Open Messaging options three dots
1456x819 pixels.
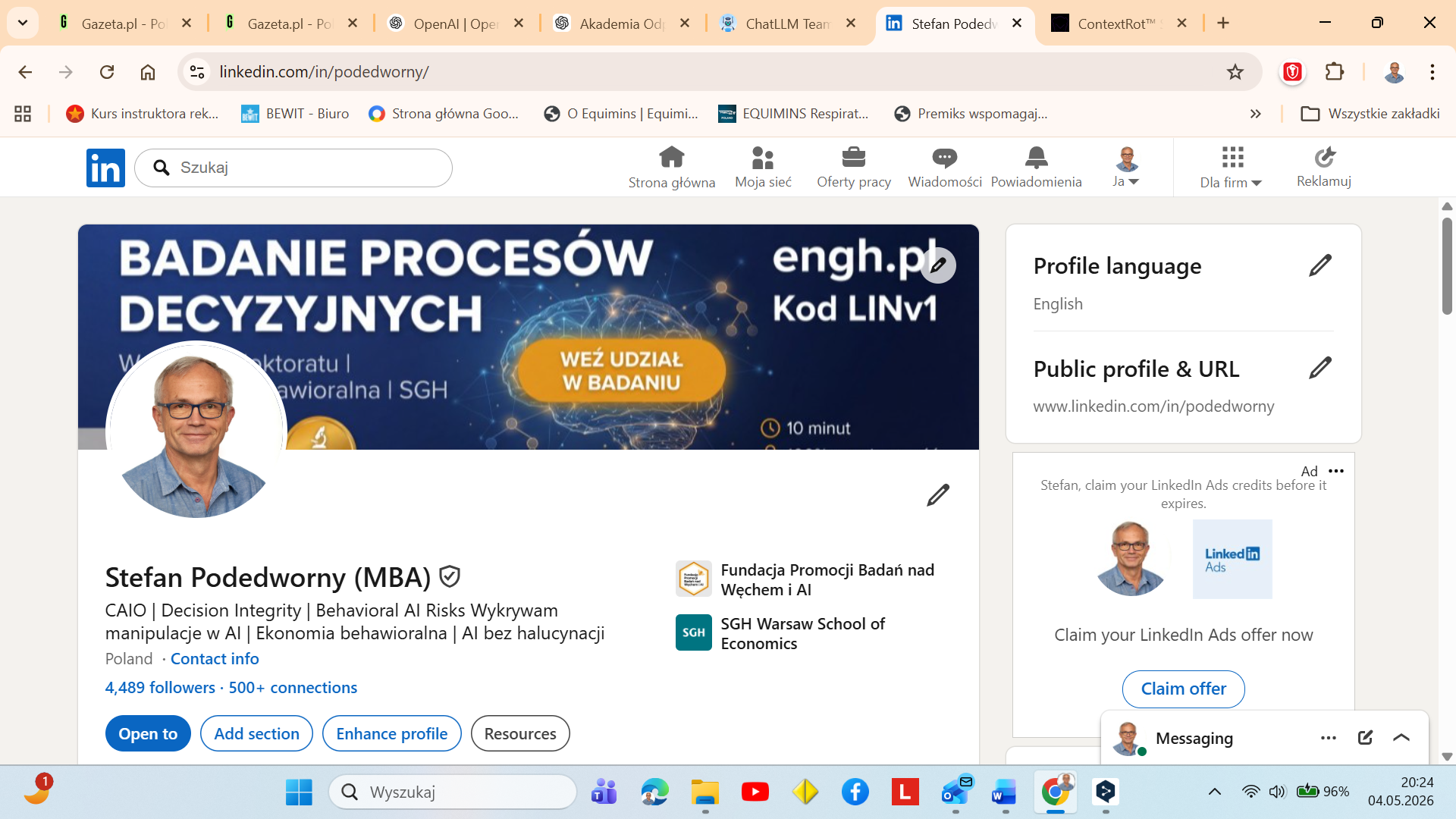tap(1329, 738)
